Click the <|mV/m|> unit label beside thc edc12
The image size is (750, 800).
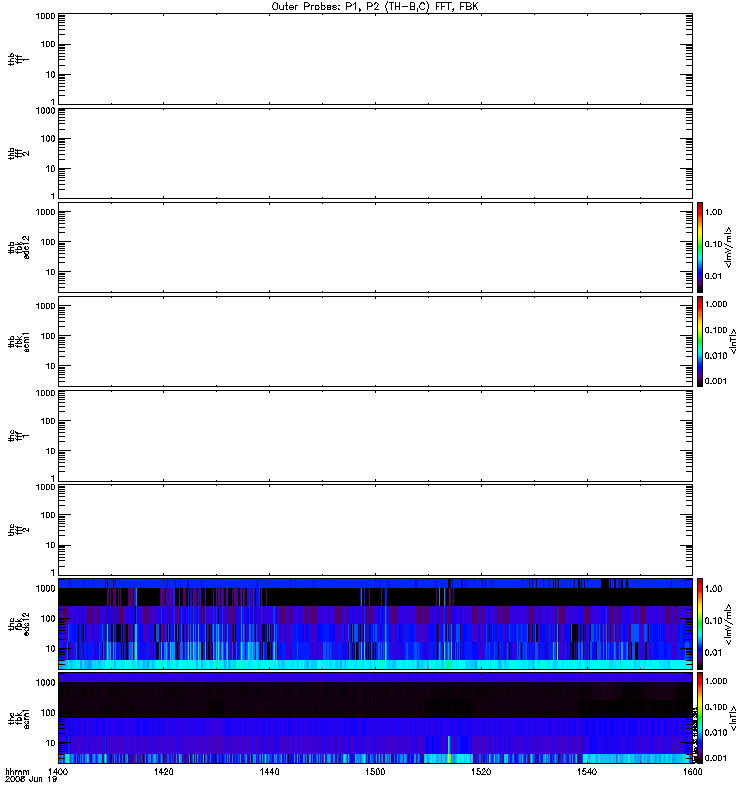(x=729, y=624)
